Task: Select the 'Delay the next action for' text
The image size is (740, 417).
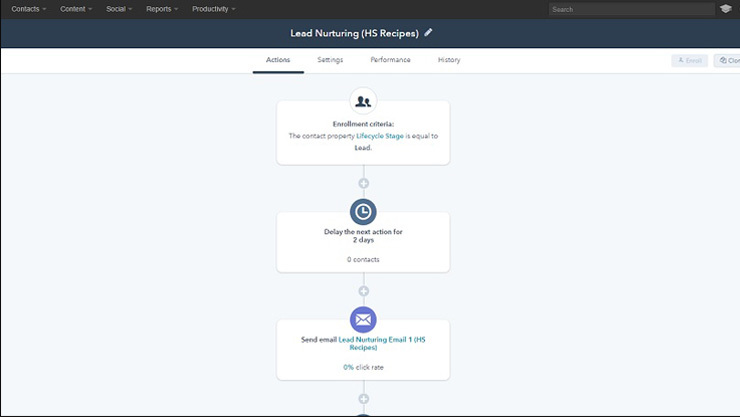Action: (363, 232)
